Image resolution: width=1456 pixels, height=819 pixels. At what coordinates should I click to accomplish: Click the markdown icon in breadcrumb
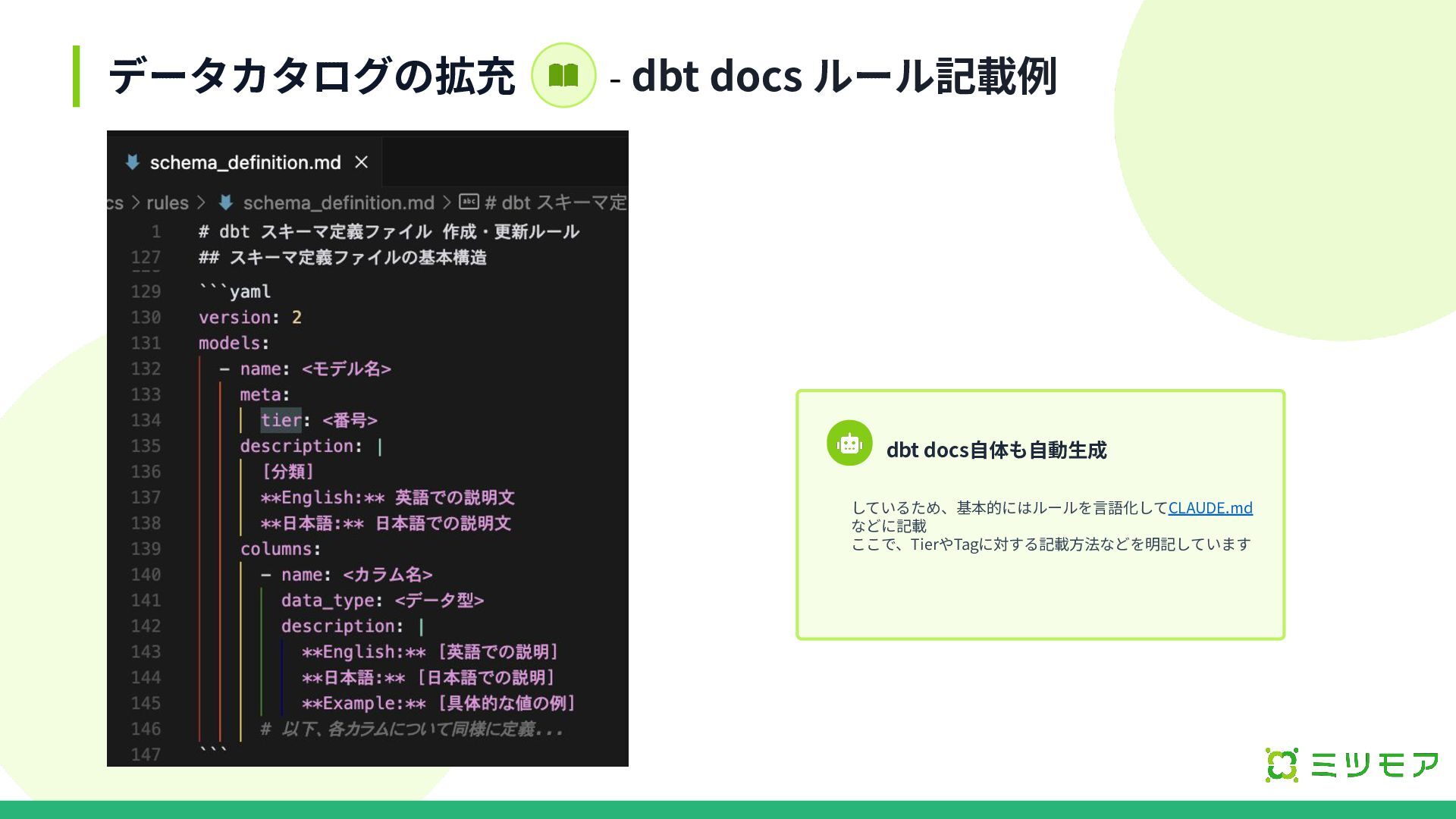tap(225, 202)
